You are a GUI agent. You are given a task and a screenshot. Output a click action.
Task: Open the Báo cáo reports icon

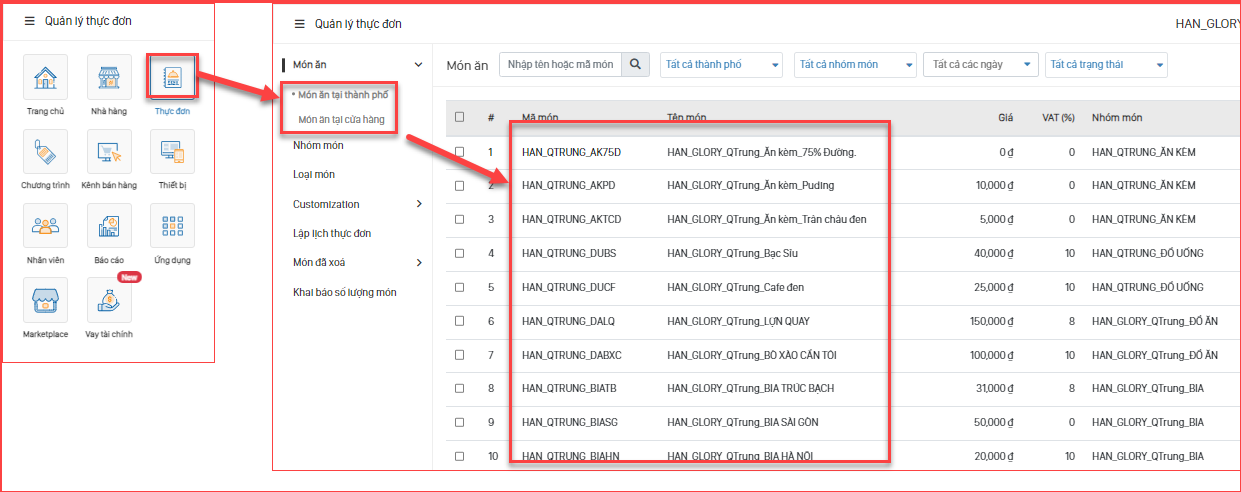click(x=109, y=226)
